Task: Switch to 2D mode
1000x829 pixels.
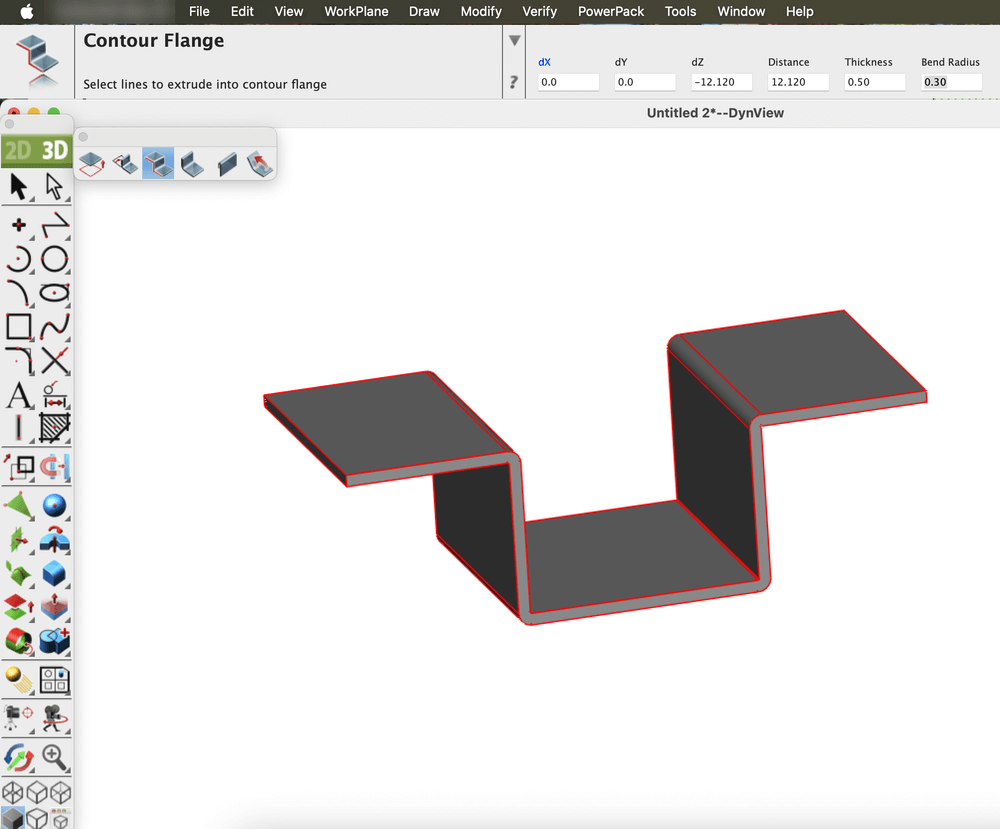Action: point(18,151)
